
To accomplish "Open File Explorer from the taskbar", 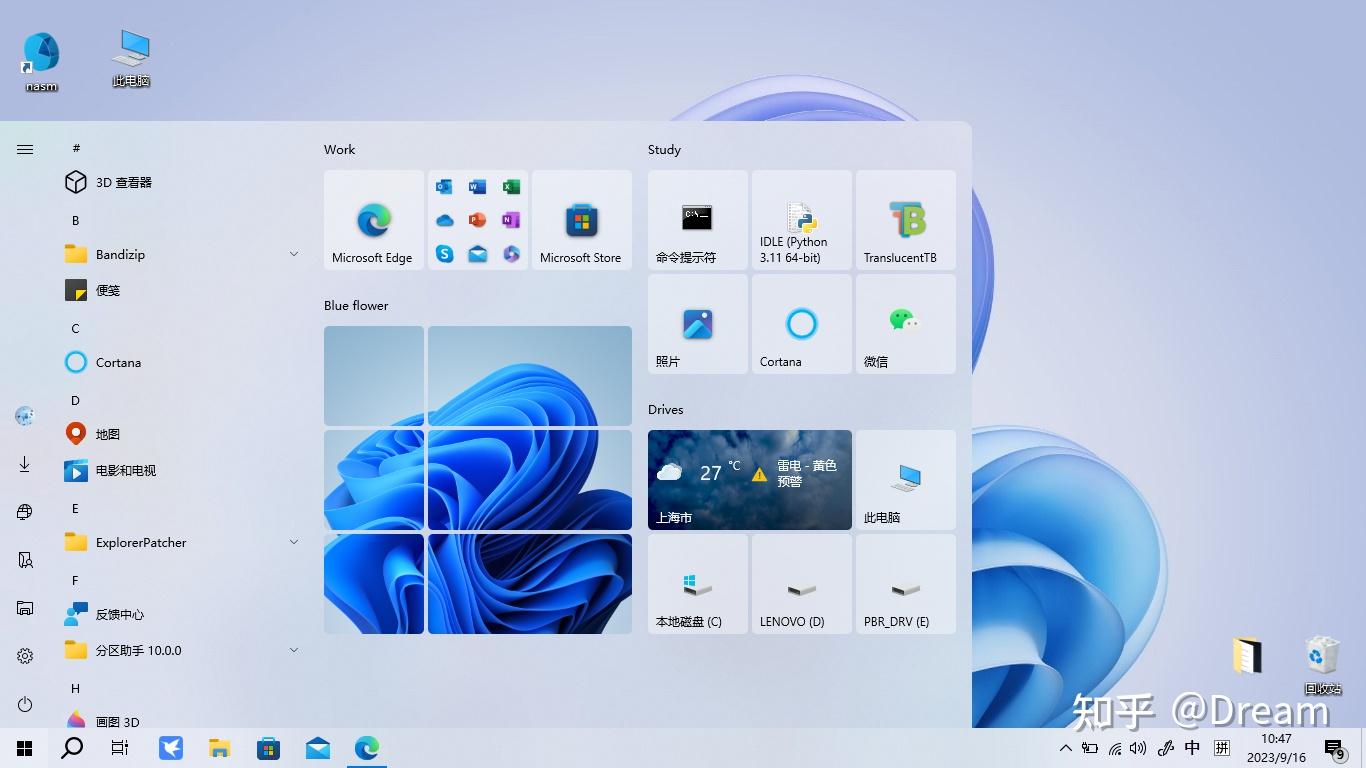I will (x=219, y=748).
